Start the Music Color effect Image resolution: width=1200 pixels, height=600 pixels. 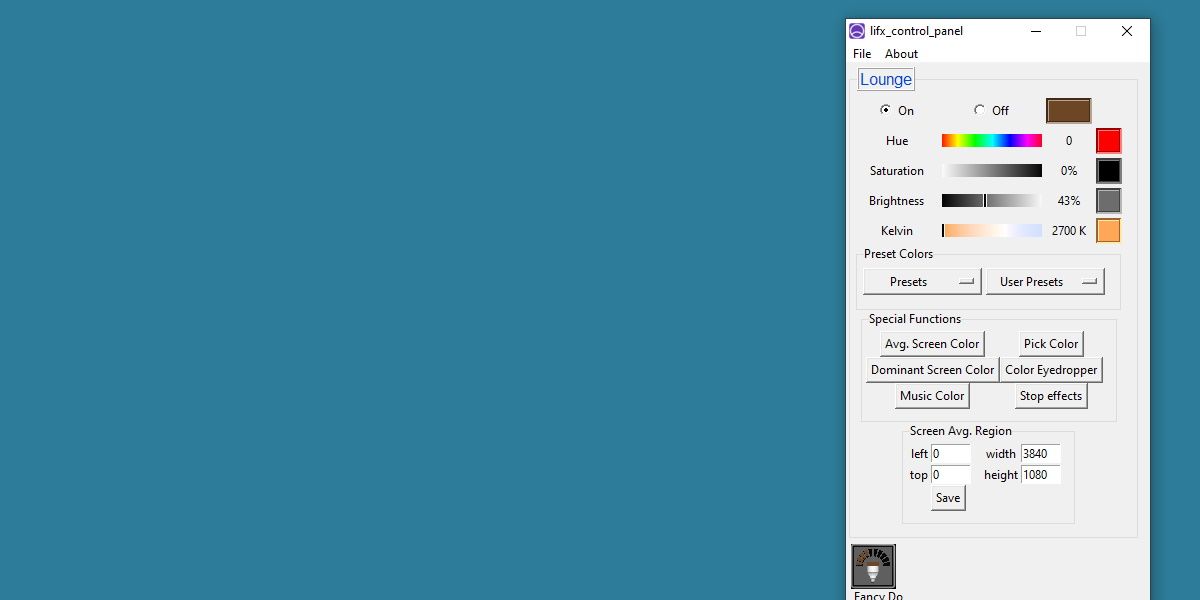click(x=932, y=396)
